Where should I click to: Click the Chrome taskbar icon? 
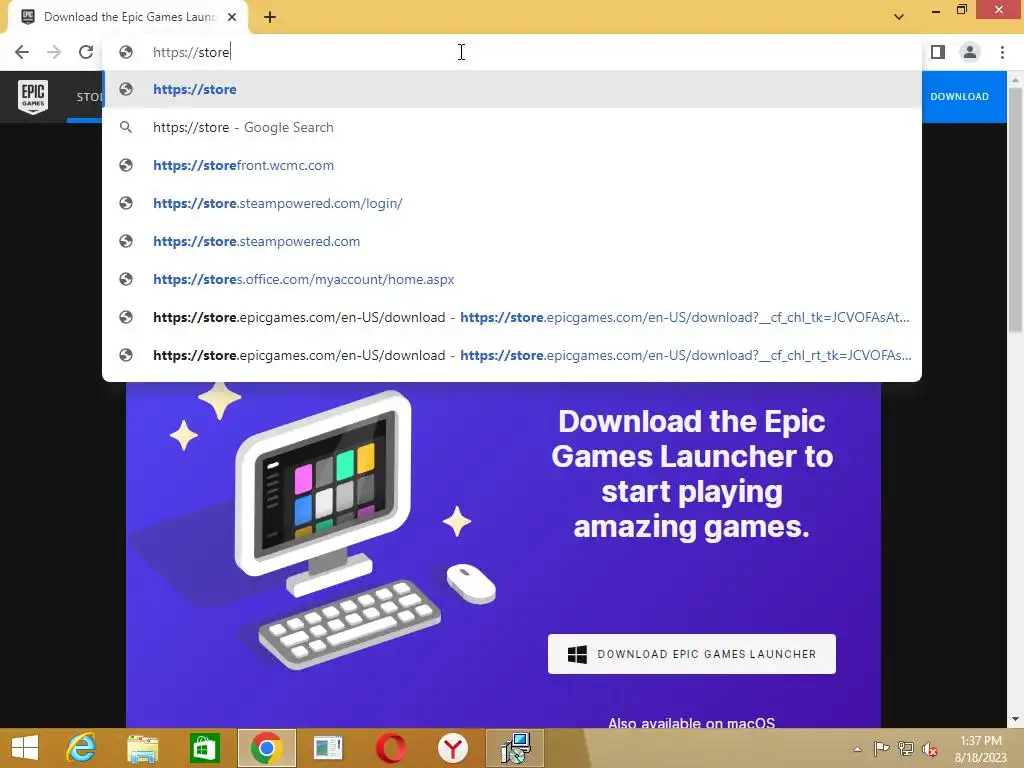point(266,748)
